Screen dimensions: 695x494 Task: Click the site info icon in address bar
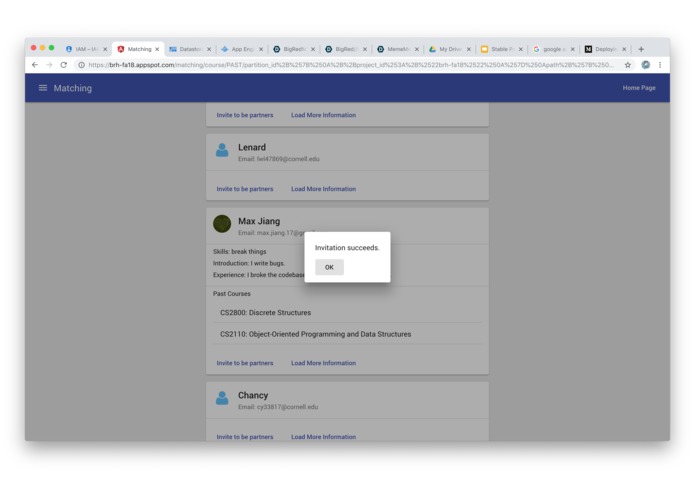[x=82, y=65]
